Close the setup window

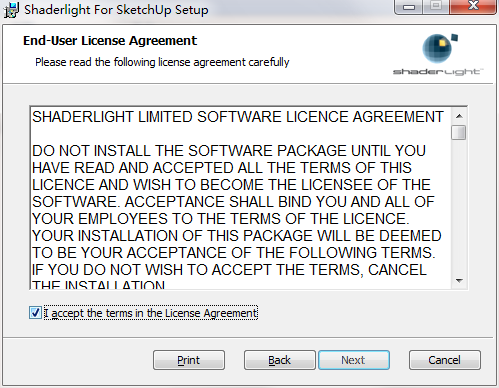473,6
